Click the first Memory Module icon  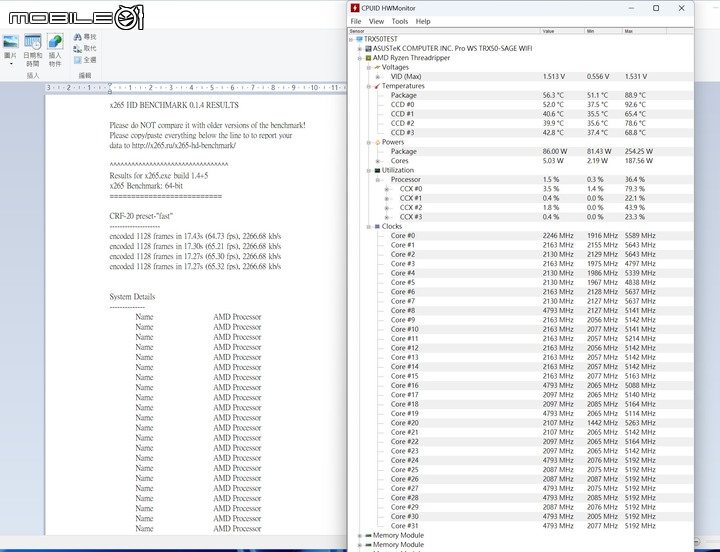(368, 535)
